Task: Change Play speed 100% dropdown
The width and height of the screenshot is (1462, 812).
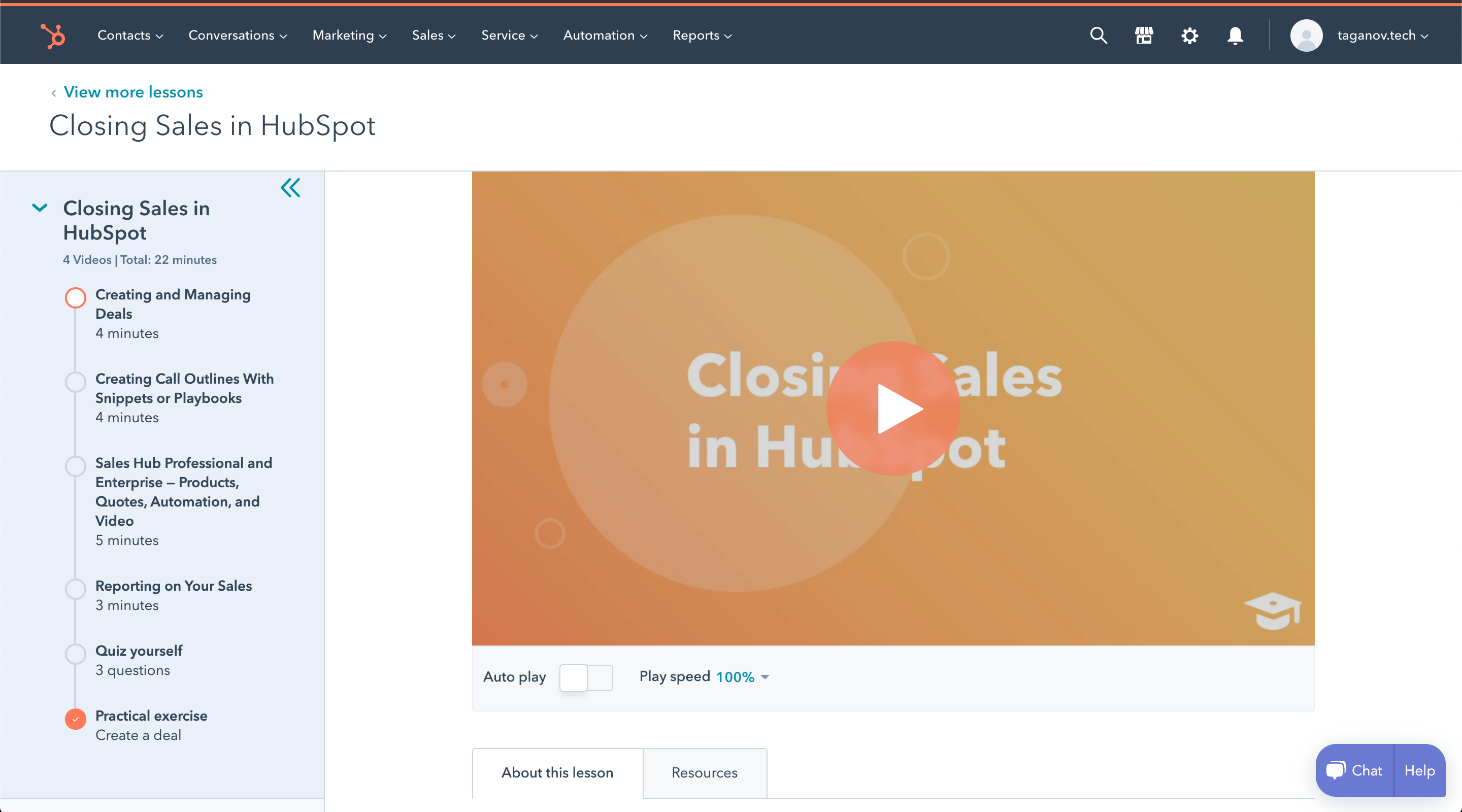Action: pyautogui.click(x=742, y=677)
